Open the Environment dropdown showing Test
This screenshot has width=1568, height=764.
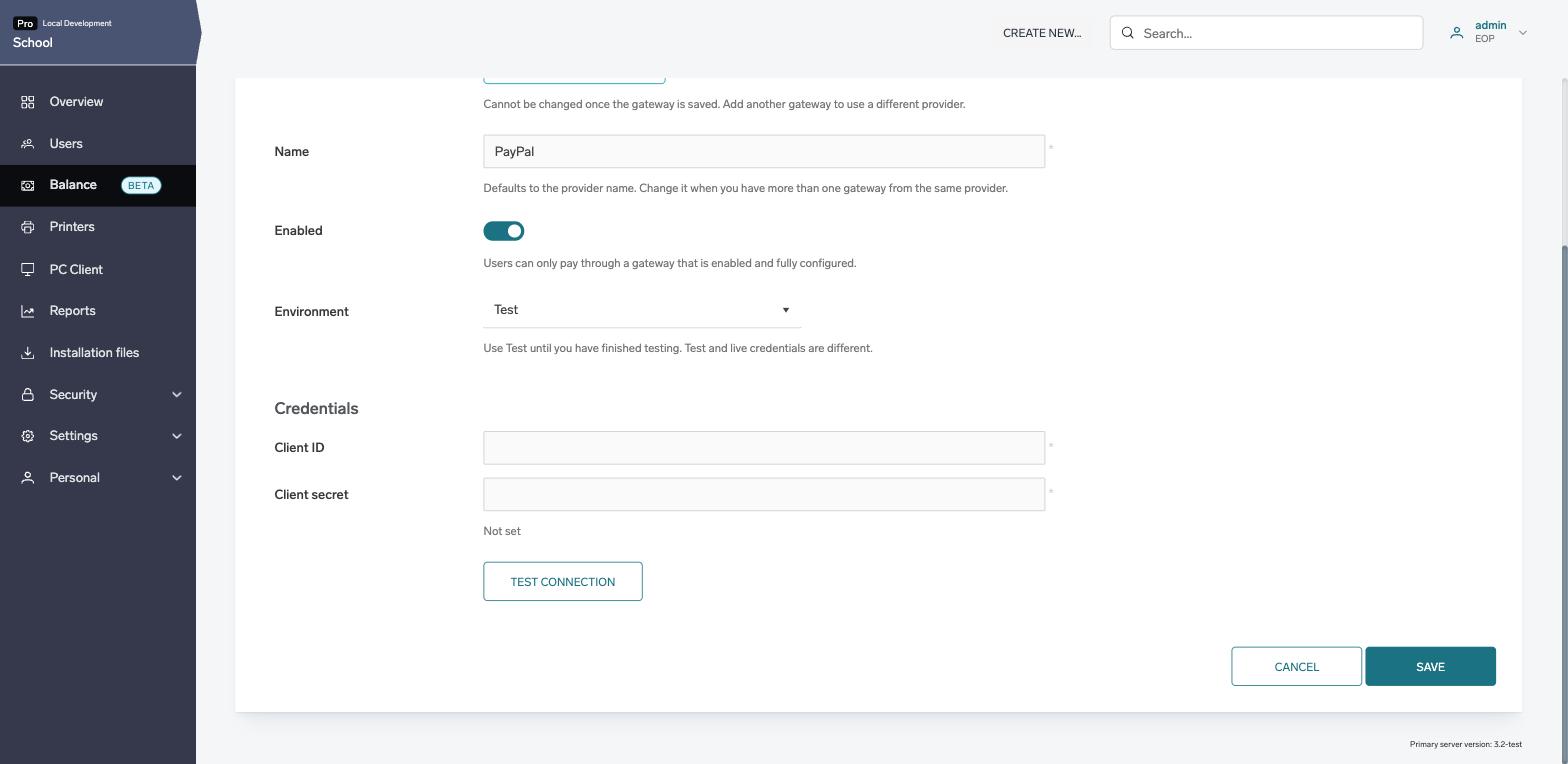pos(642,310)
